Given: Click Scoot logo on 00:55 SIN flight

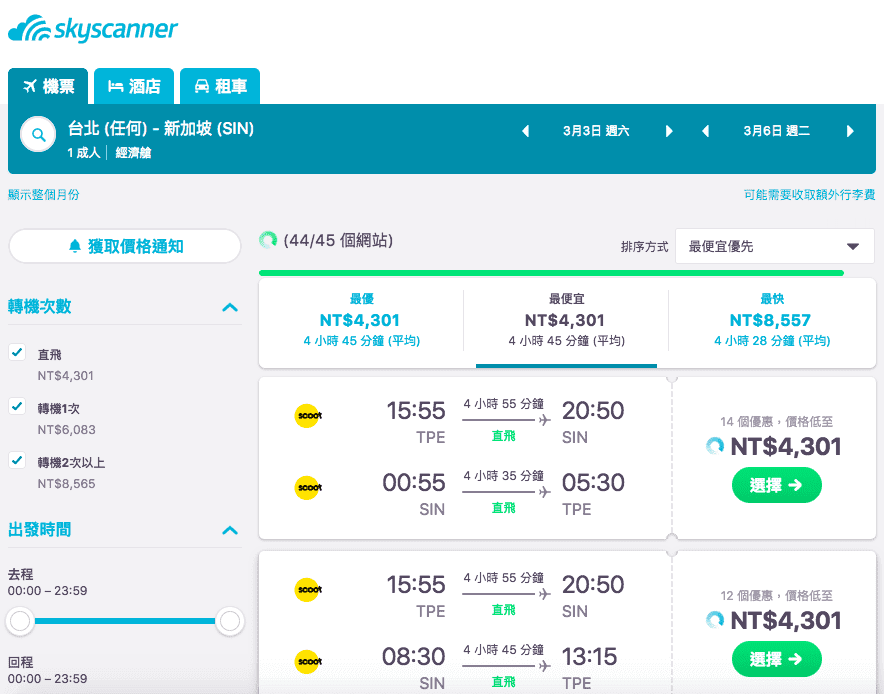Looking at the screenshot, I should click(x=308, y=487).
